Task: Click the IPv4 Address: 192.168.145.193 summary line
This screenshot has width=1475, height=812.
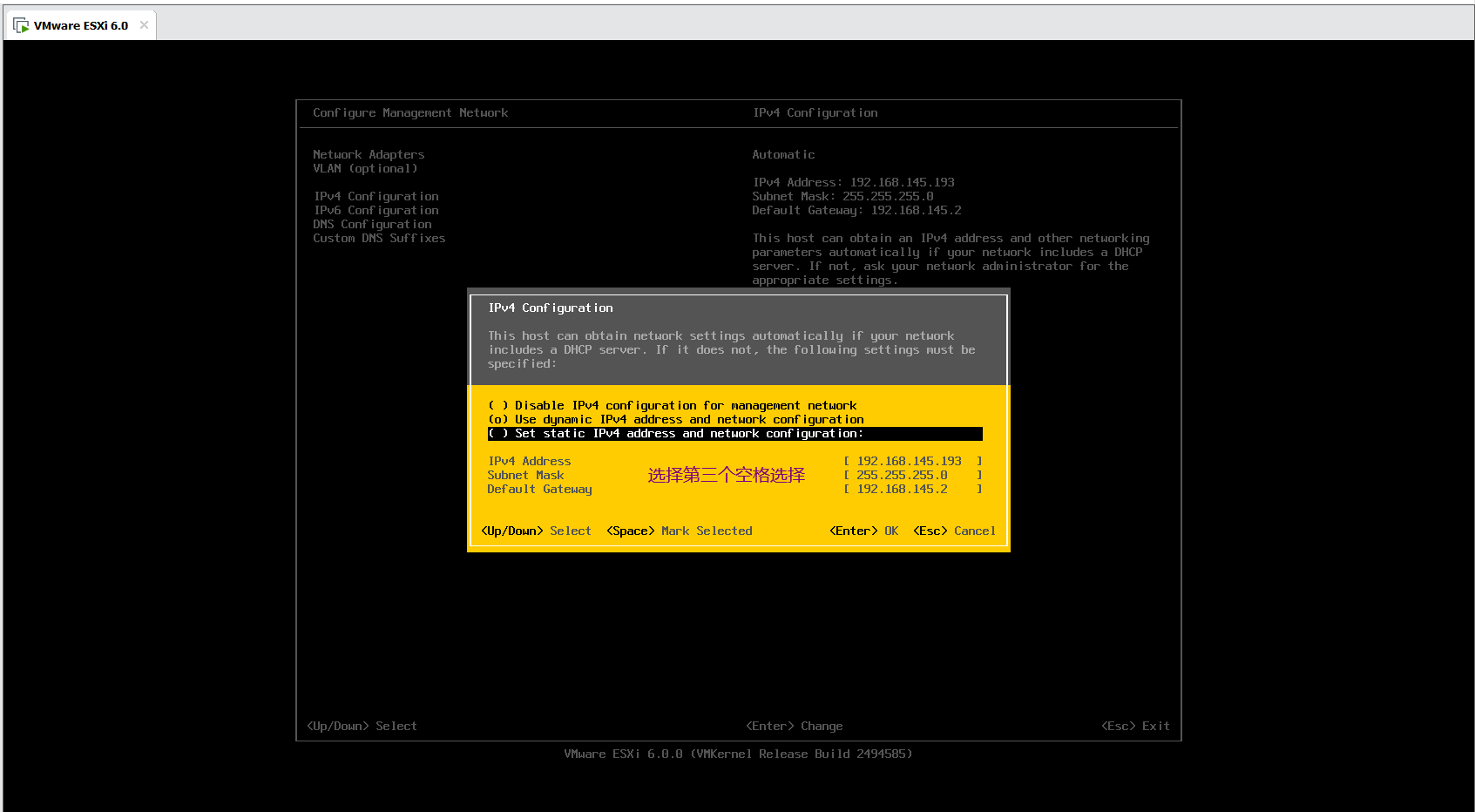Action: 853,182
